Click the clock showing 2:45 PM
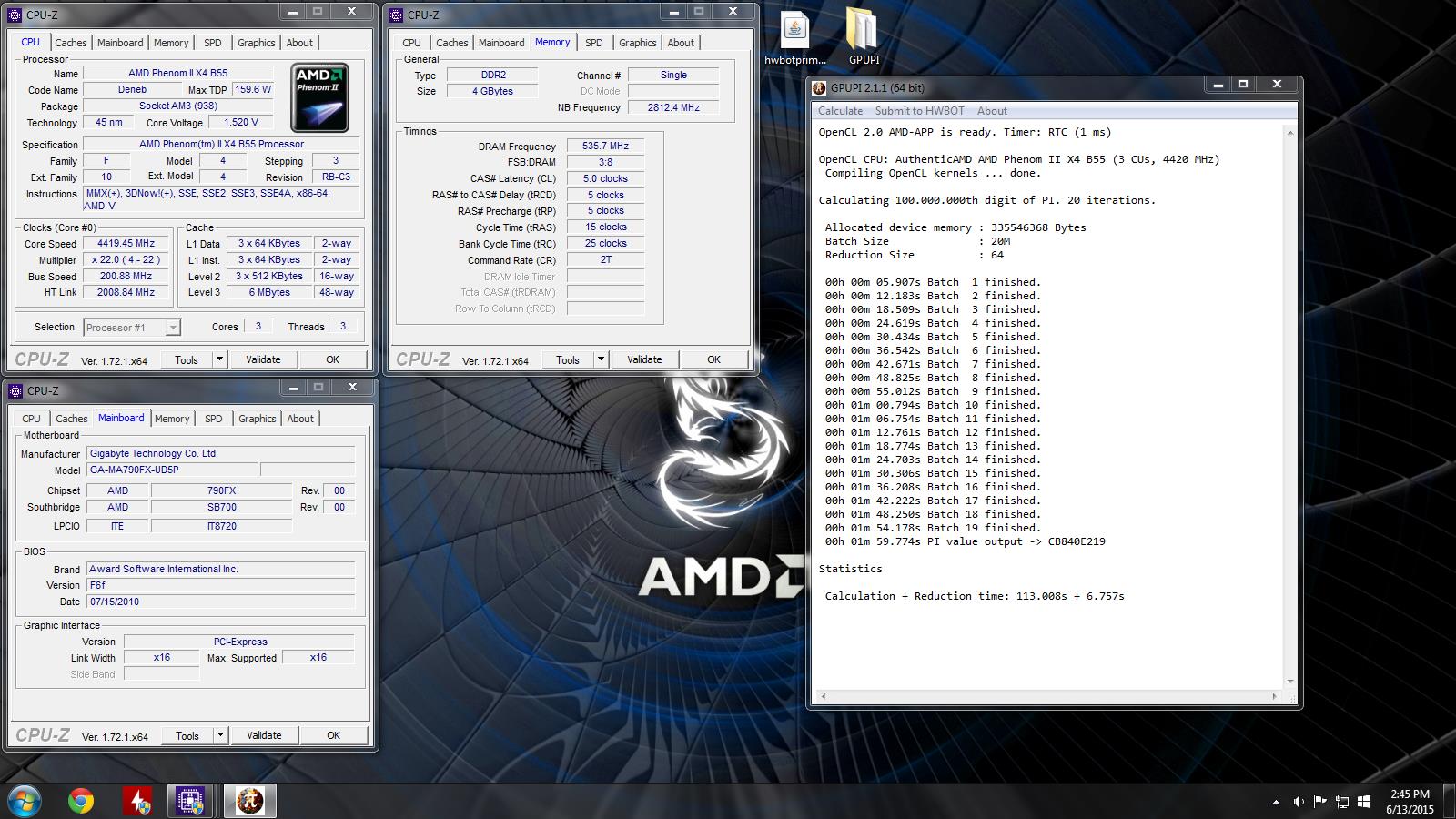 pos(1410,794)
